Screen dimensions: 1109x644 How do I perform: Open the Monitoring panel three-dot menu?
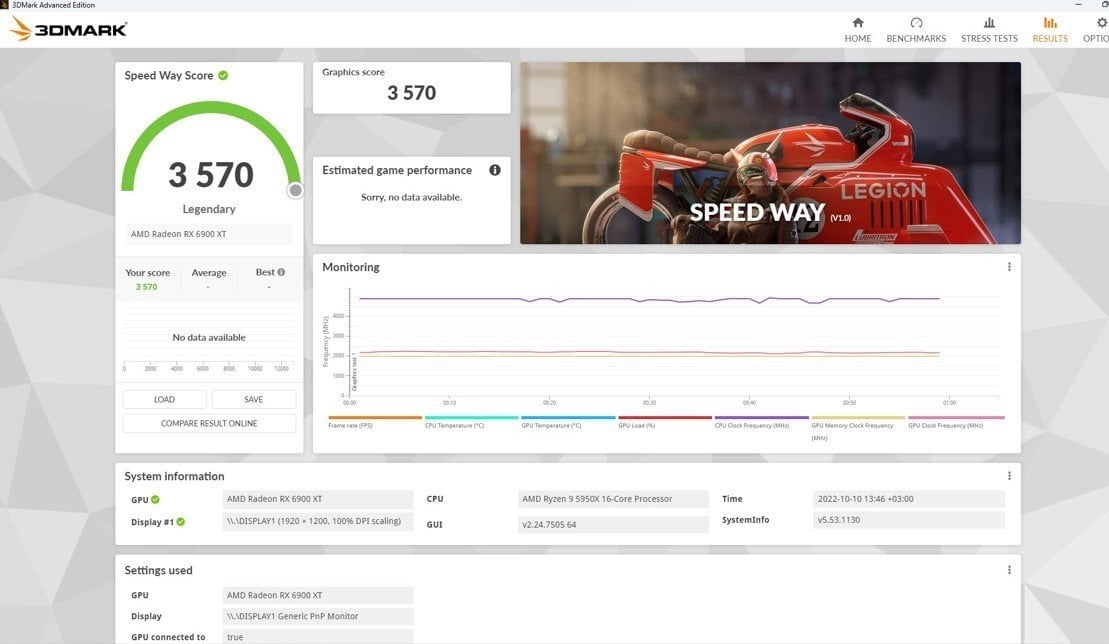coord(1009,267)
